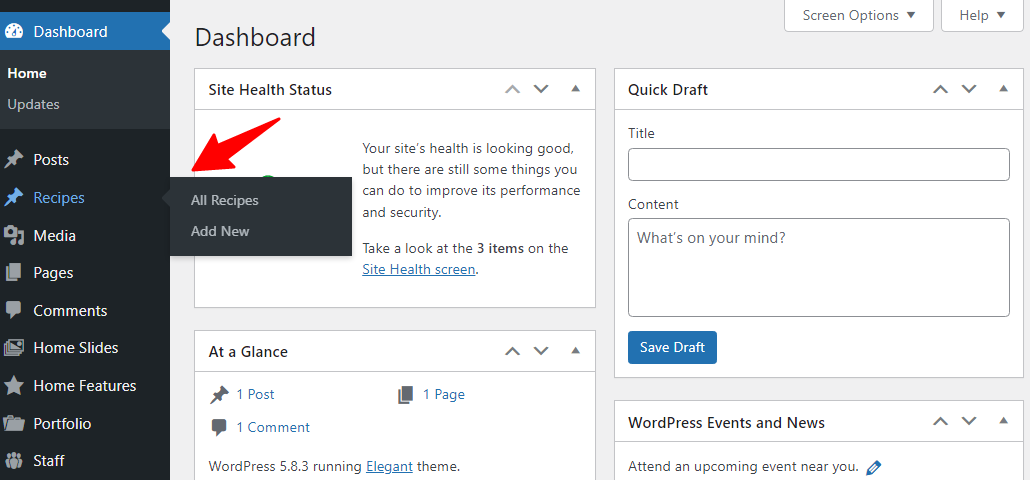Image resolution: width=1030 pixels, height=480 pixels.
Task: Move WordPress Events and News widget down
Action: coord(969,422)
